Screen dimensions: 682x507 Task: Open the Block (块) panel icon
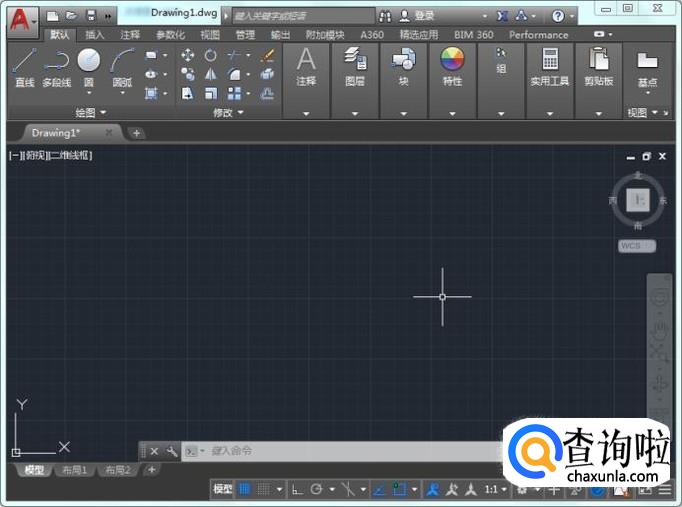coord(404,61)
